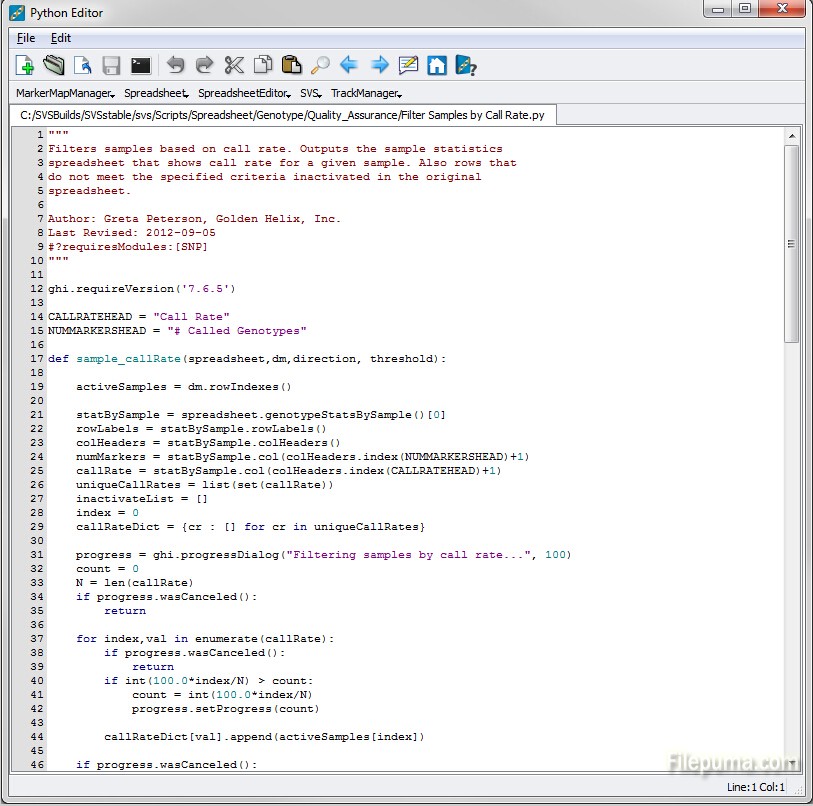Open the File menu

coord(26,38)
